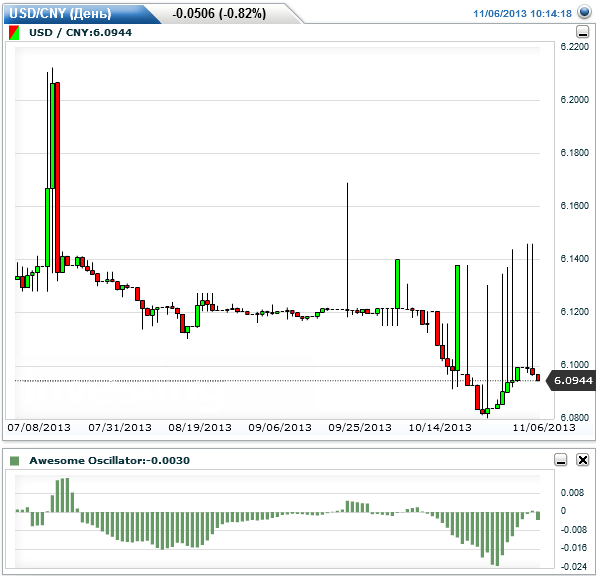Image resolution: width=596 pixels, height=576 pixels.
Task: Click the green Awesome Oscillator legend swatch
Action: (x=14, y=461)
